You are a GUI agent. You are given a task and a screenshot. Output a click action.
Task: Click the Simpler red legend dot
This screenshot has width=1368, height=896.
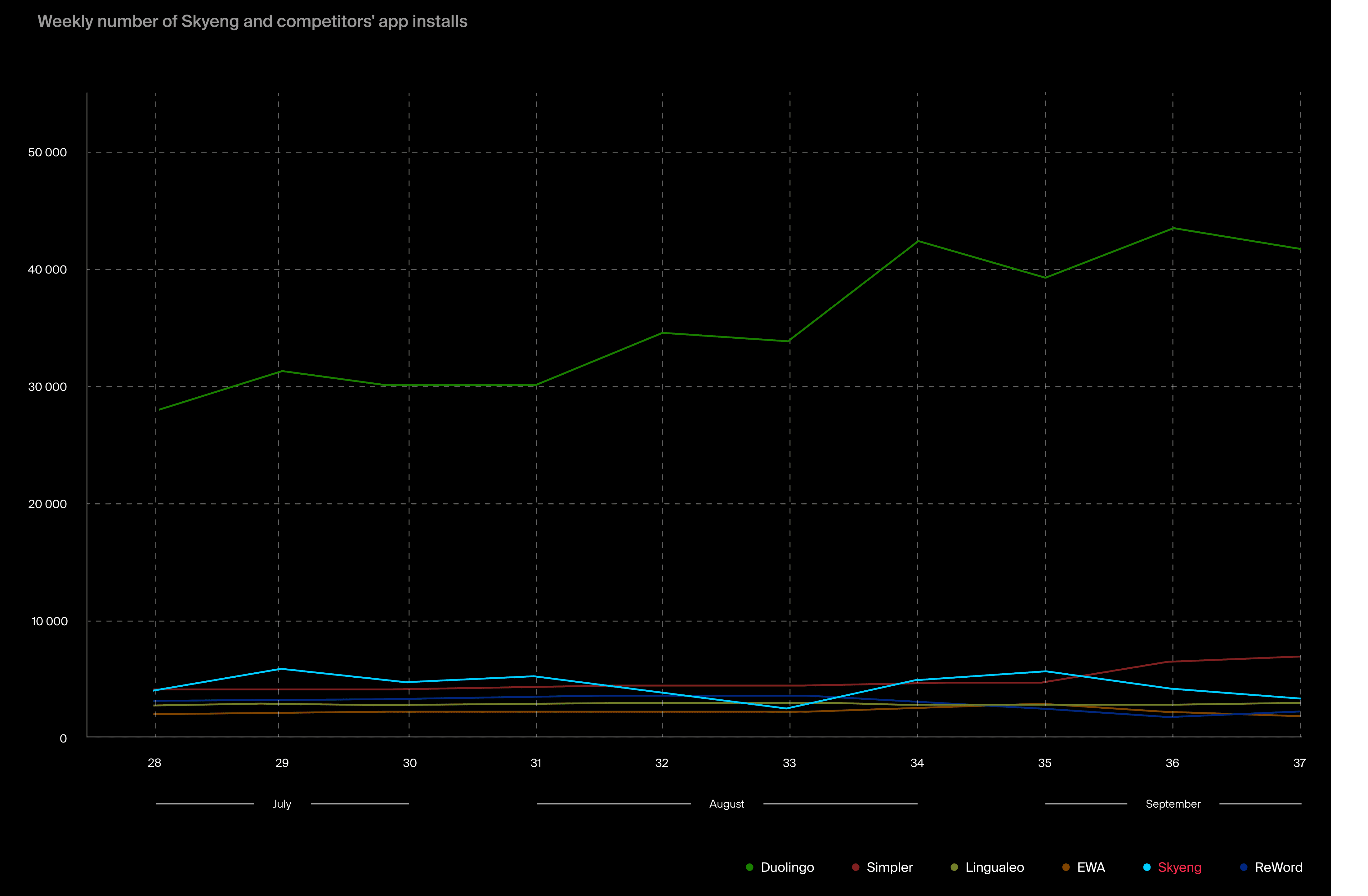(x=855, y=867)
